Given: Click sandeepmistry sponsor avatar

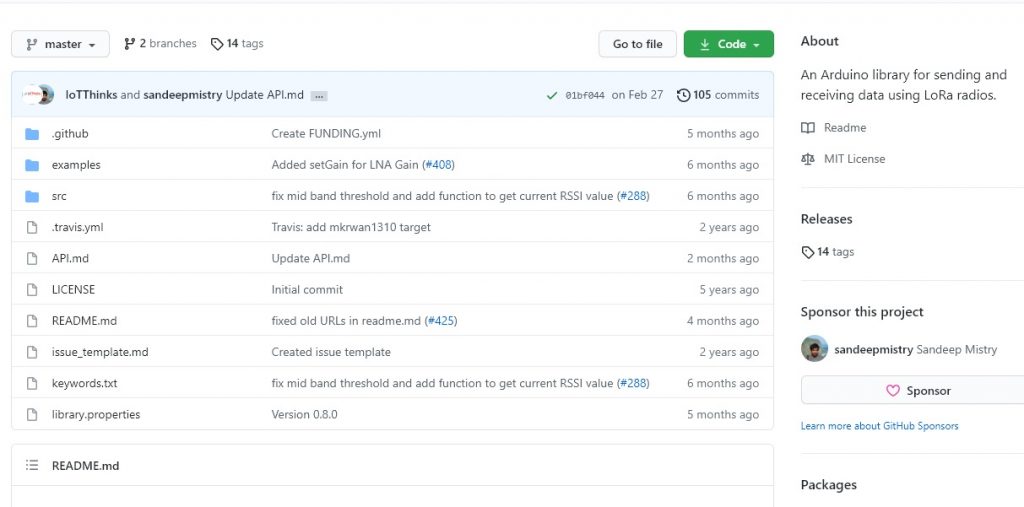Looking at the screenshot, I should point(814,349).
